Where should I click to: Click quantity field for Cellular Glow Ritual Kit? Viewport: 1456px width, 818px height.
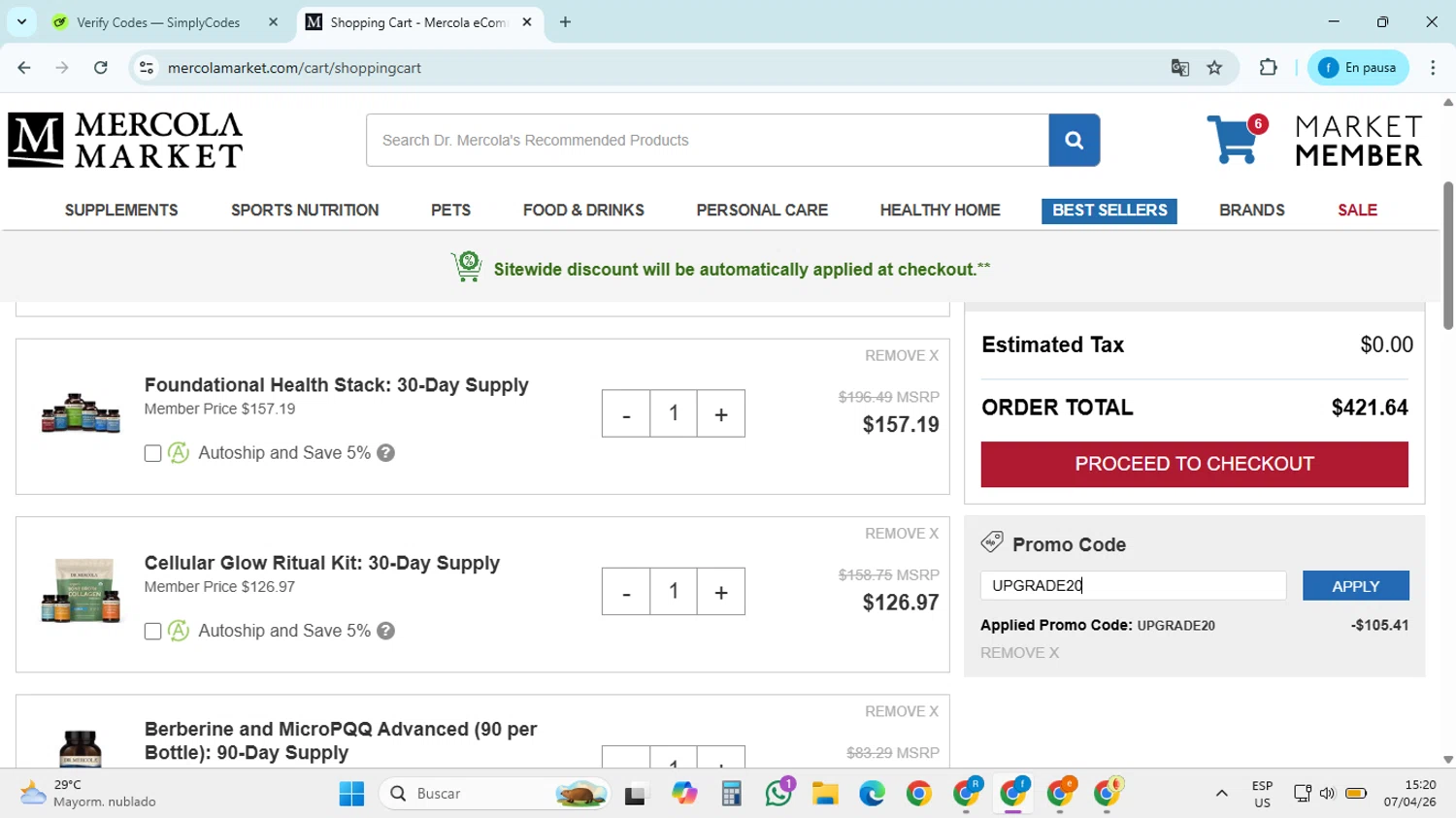coord(674,591)
